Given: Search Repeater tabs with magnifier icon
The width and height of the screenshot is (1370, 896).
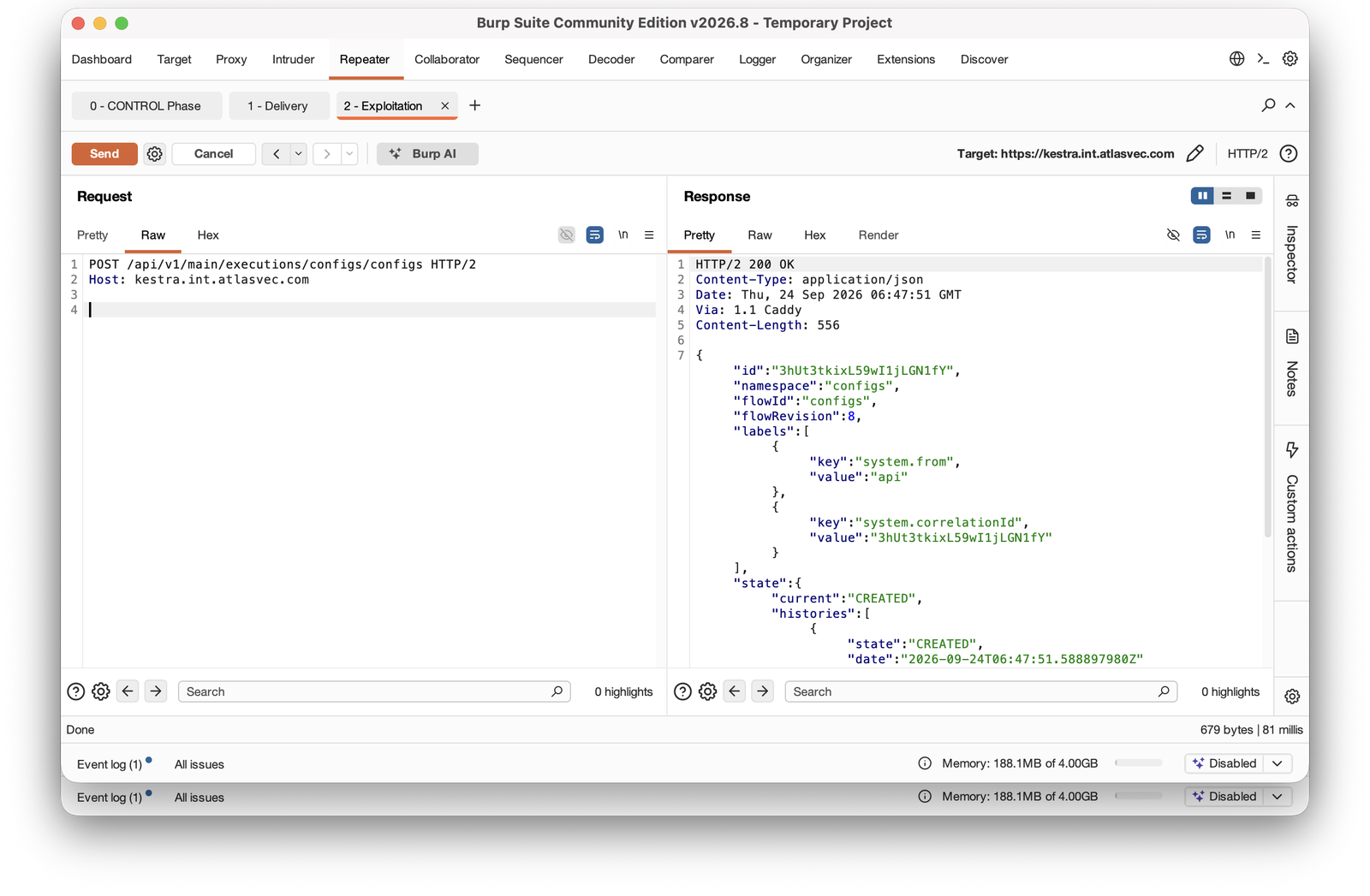Looking at the screenshot, I should point(1268,105).
